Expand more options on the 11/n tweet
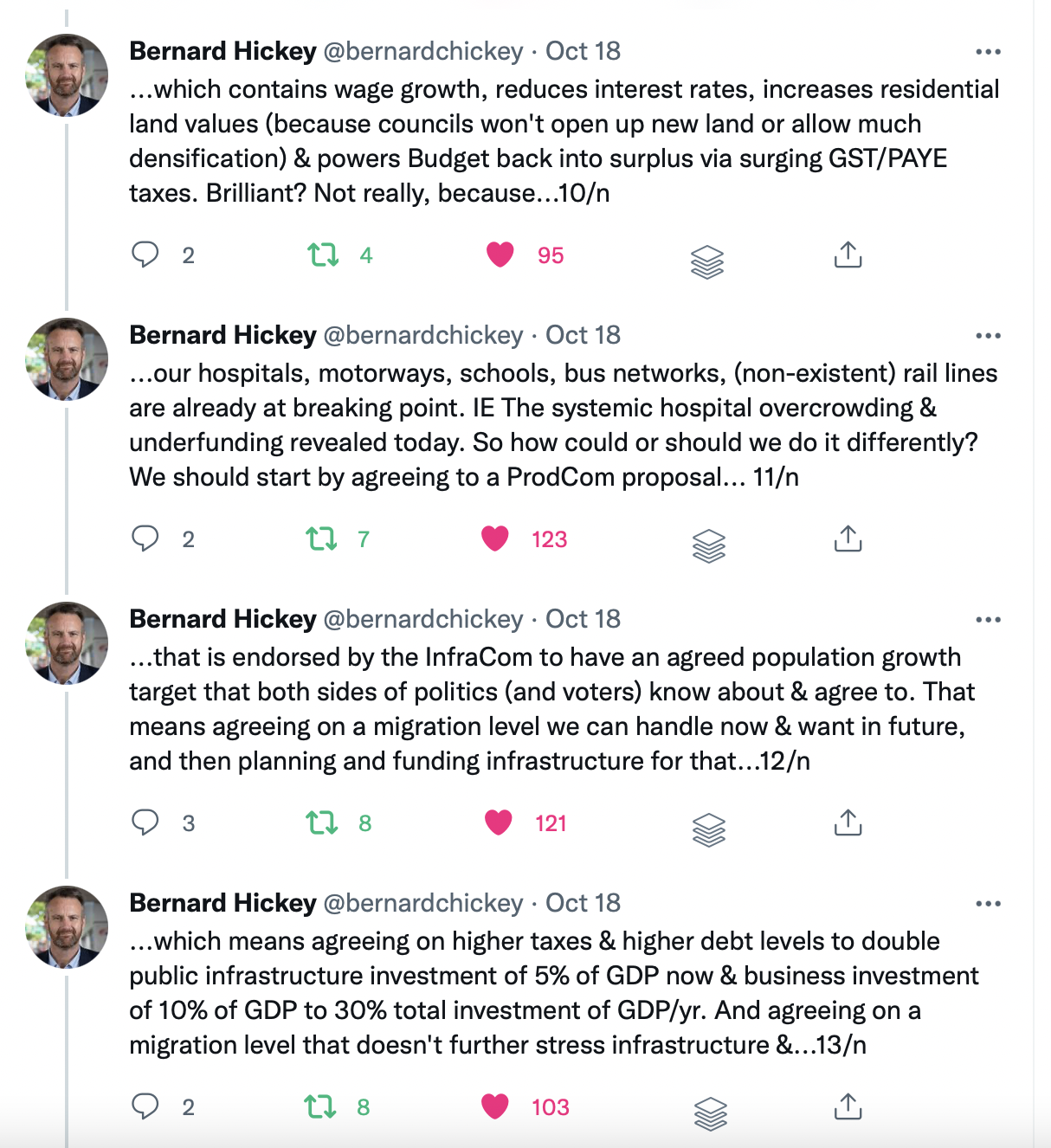1051x1148 pixels. click(x=988, y=336)
